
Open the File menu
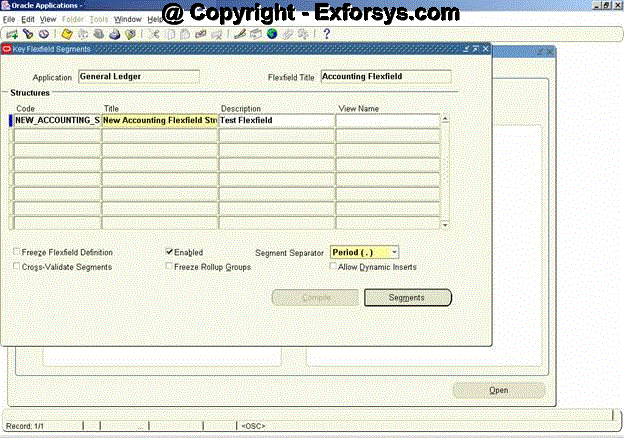coord(9,19)
